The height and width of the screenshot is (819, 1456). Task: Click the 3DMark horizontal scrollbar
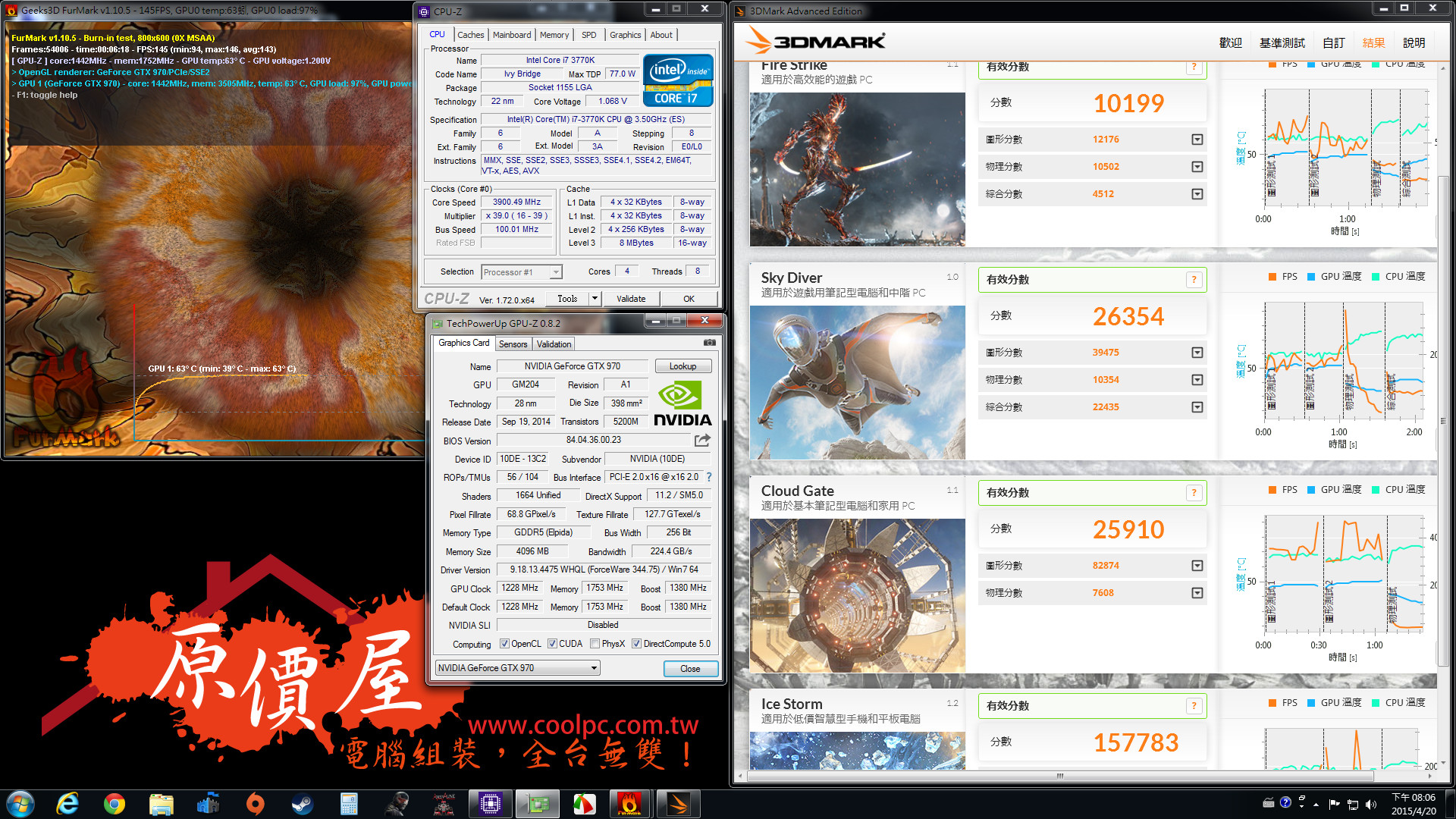point(1060,776)
